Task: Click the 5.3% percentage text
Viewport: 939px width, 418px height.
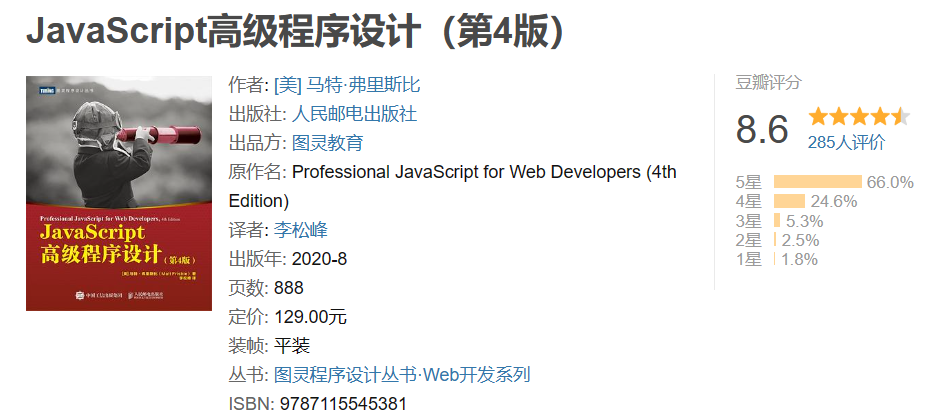Action: pos(804,222)
